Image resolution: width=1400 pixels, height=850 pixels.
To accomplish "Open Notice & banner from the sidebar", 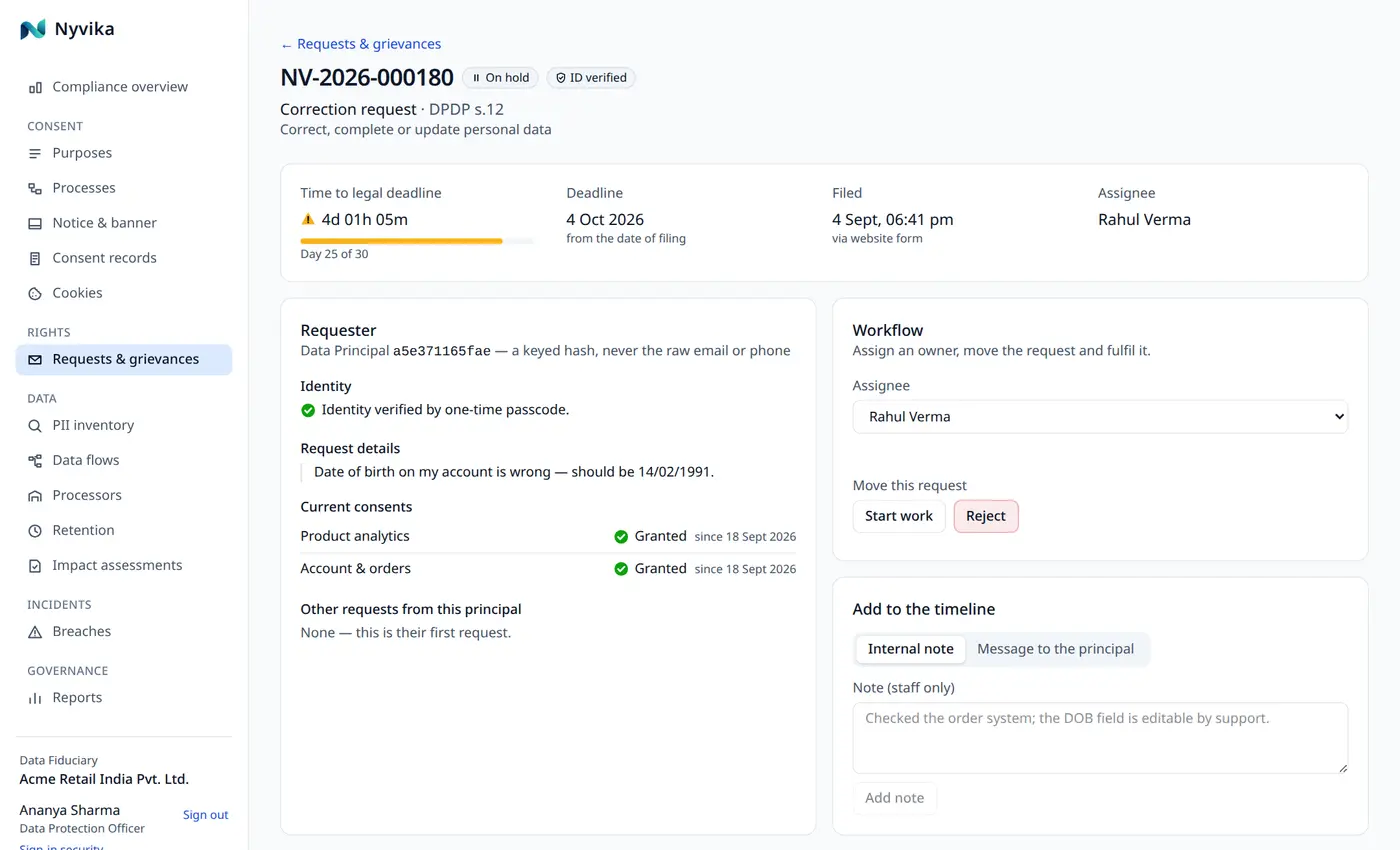I will pyautogui.click(x=124, y=223).
